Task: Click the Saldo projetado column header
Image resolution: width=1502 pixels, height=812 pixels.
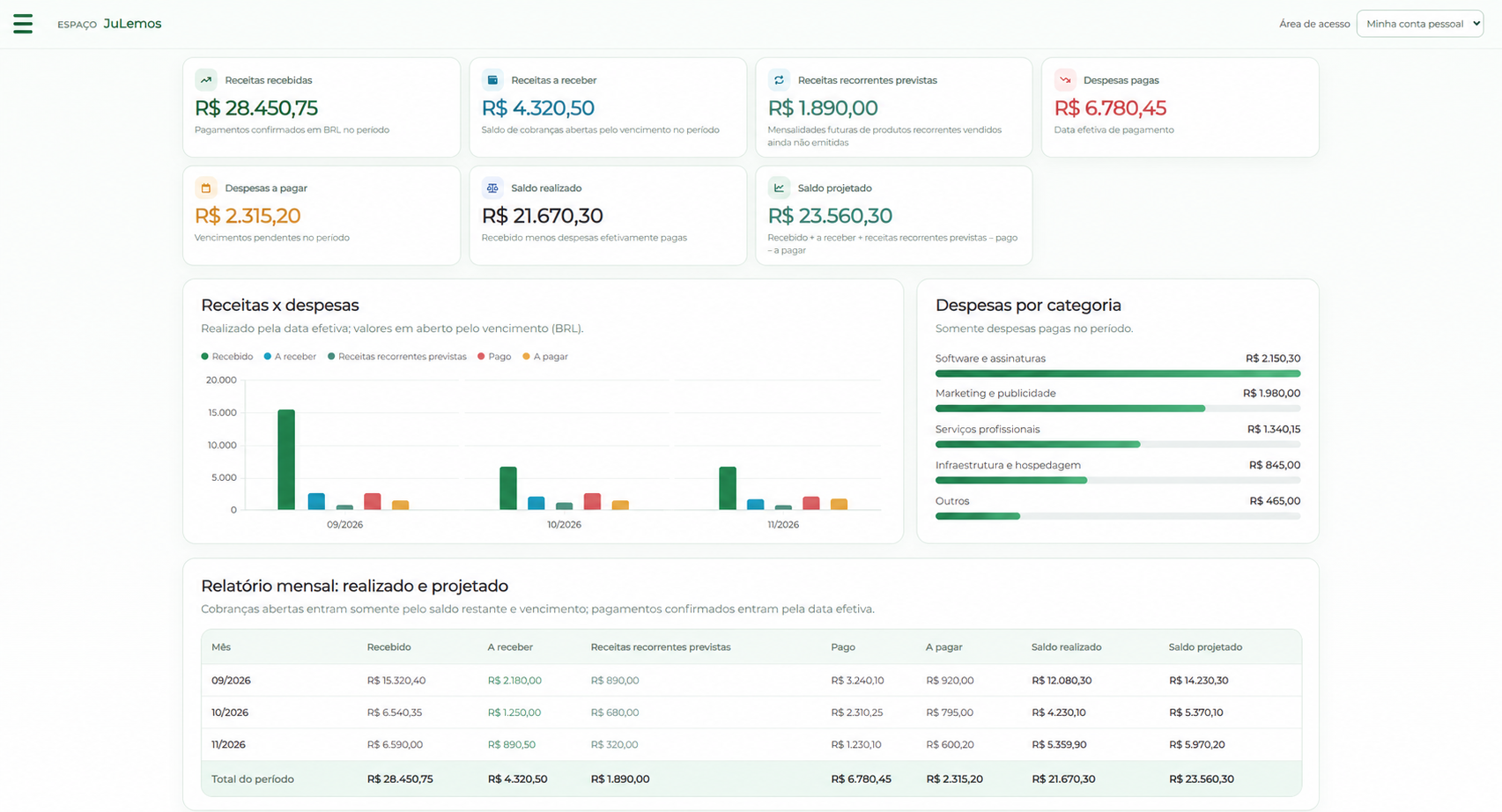Action: point(1205,647)
